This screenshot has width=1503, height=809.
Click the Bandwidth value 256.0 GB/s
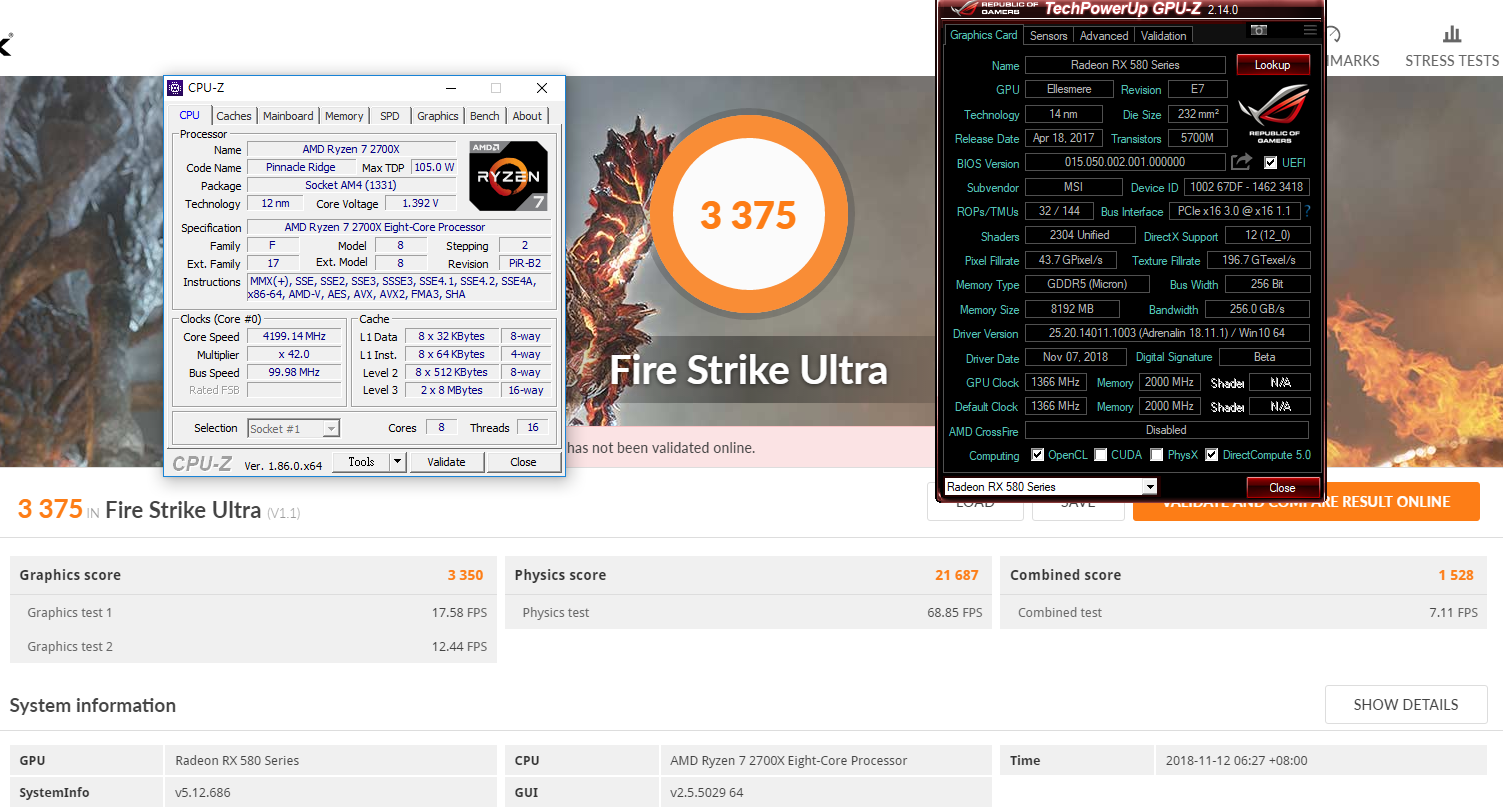[x=1257, y=309]
